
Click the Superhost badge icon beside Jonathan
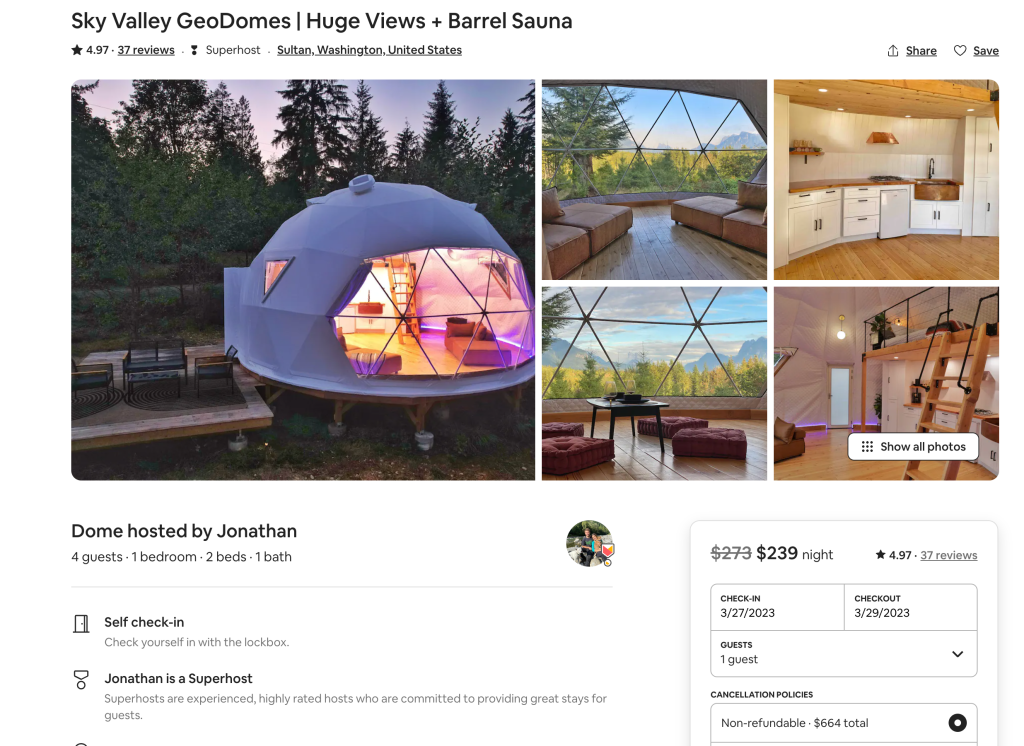coord(81,680)
